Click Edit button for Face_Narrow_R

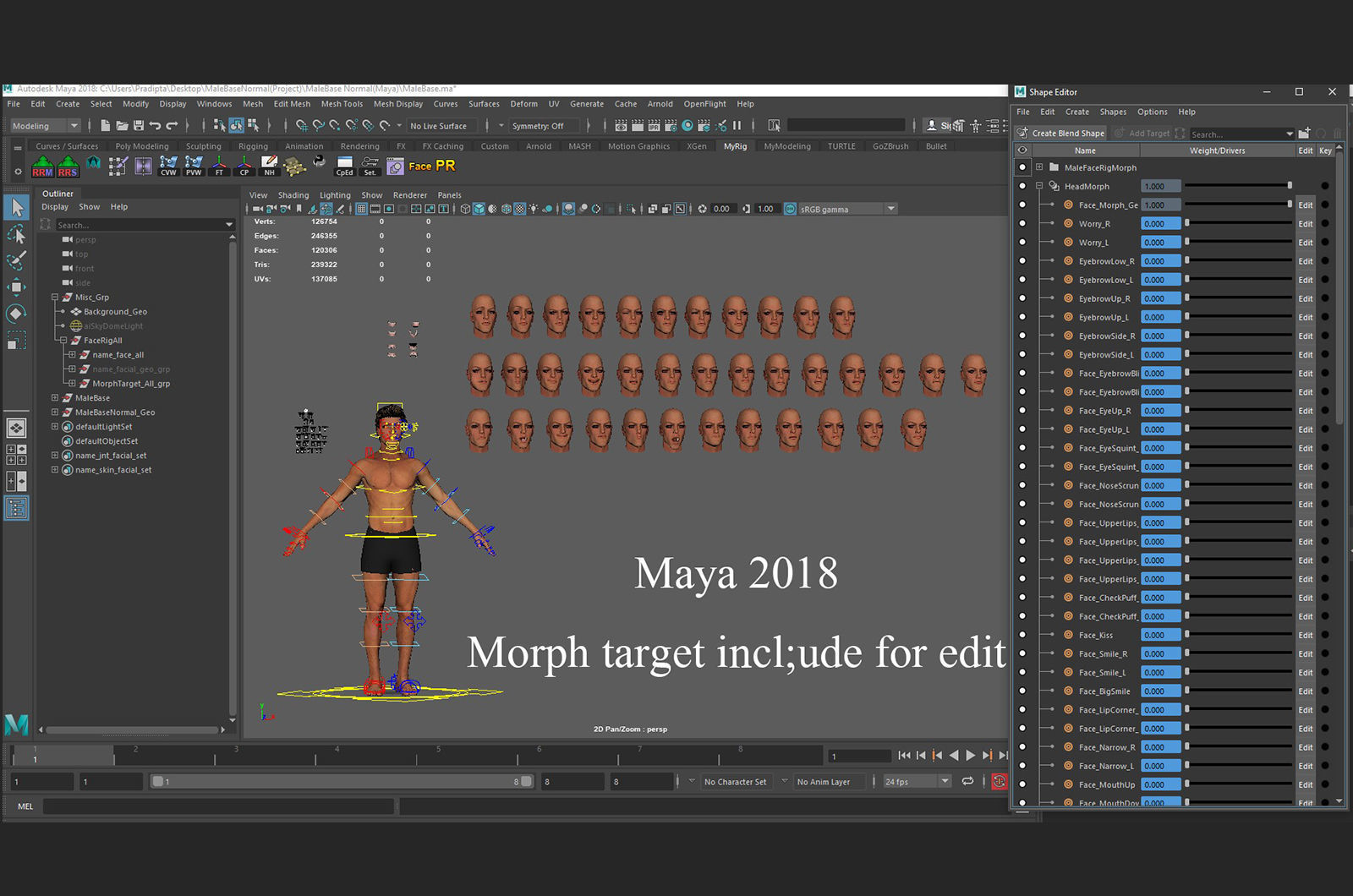coord(1306,747)
